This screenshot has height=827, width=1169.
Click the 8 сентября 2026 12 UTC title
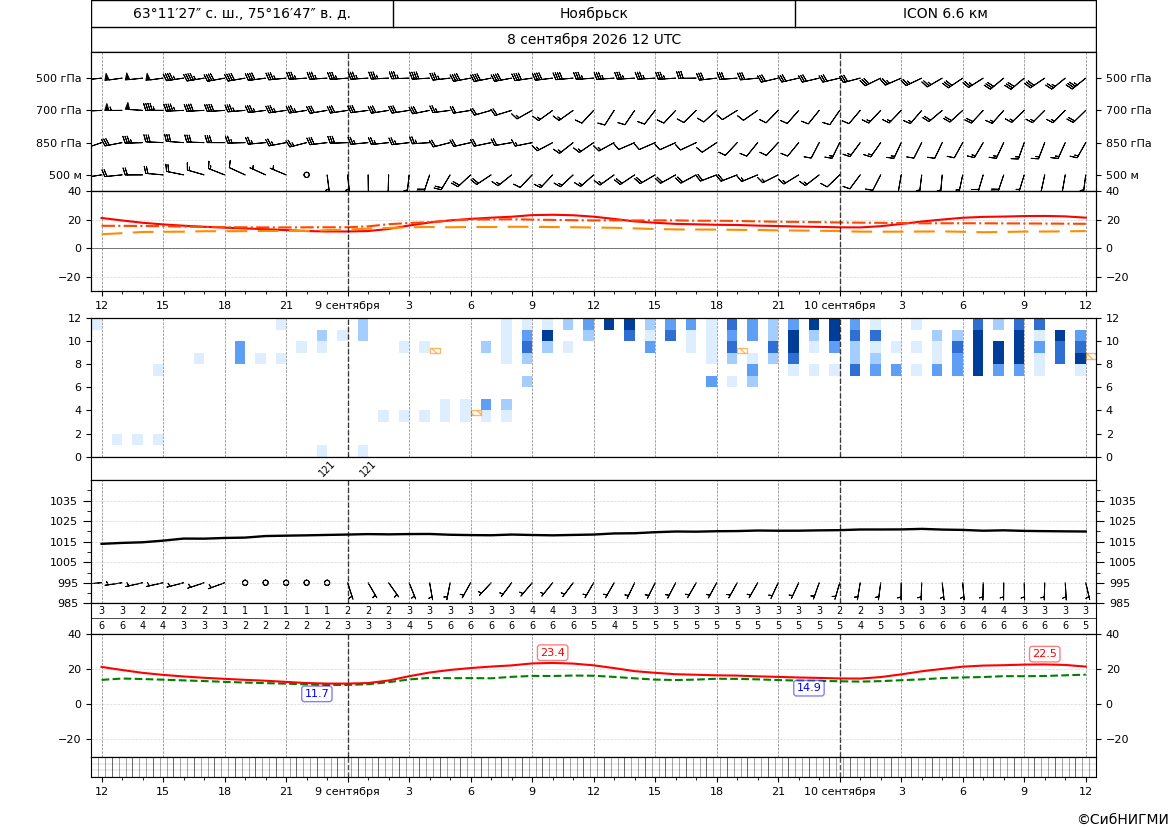594,40
